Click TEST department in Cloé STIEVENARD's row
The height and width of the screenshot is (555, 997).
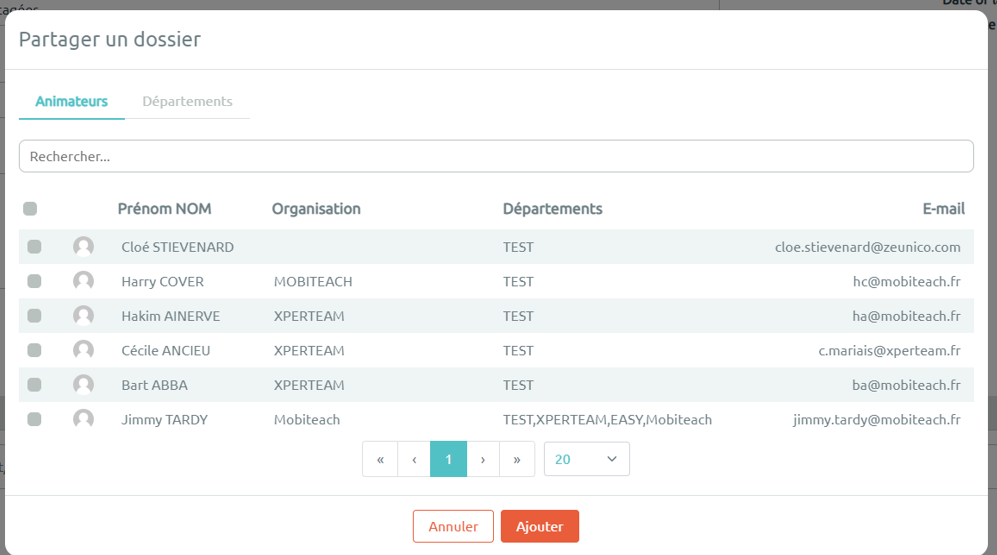518,247
